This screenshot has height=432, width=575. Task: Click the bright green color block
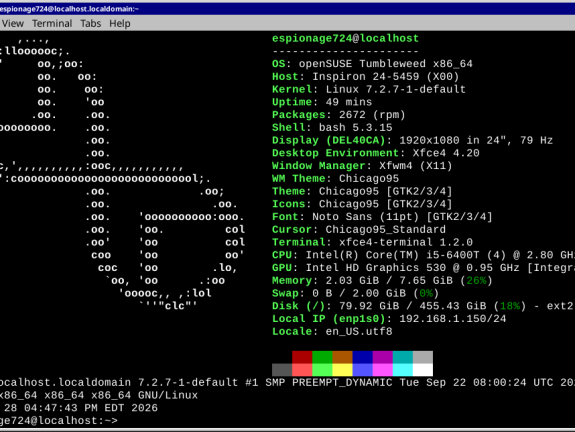(x=322, y=370)
